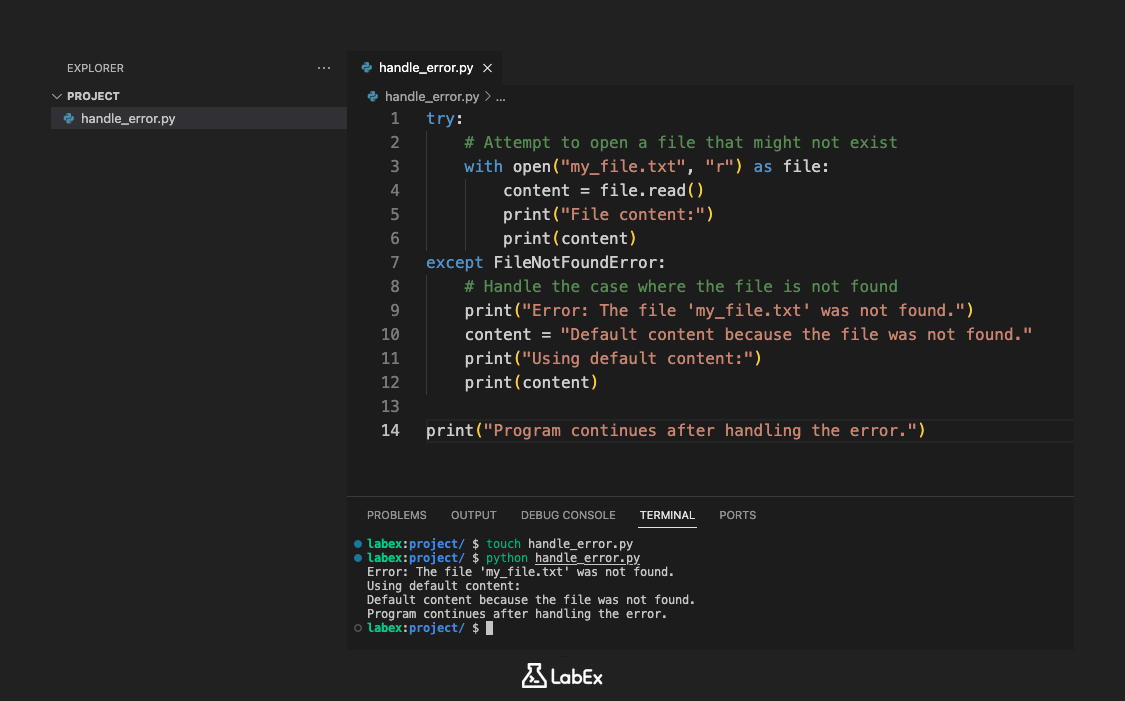
Task: Click the hollow circle beside the last prompt
Action: click(358, 628)
